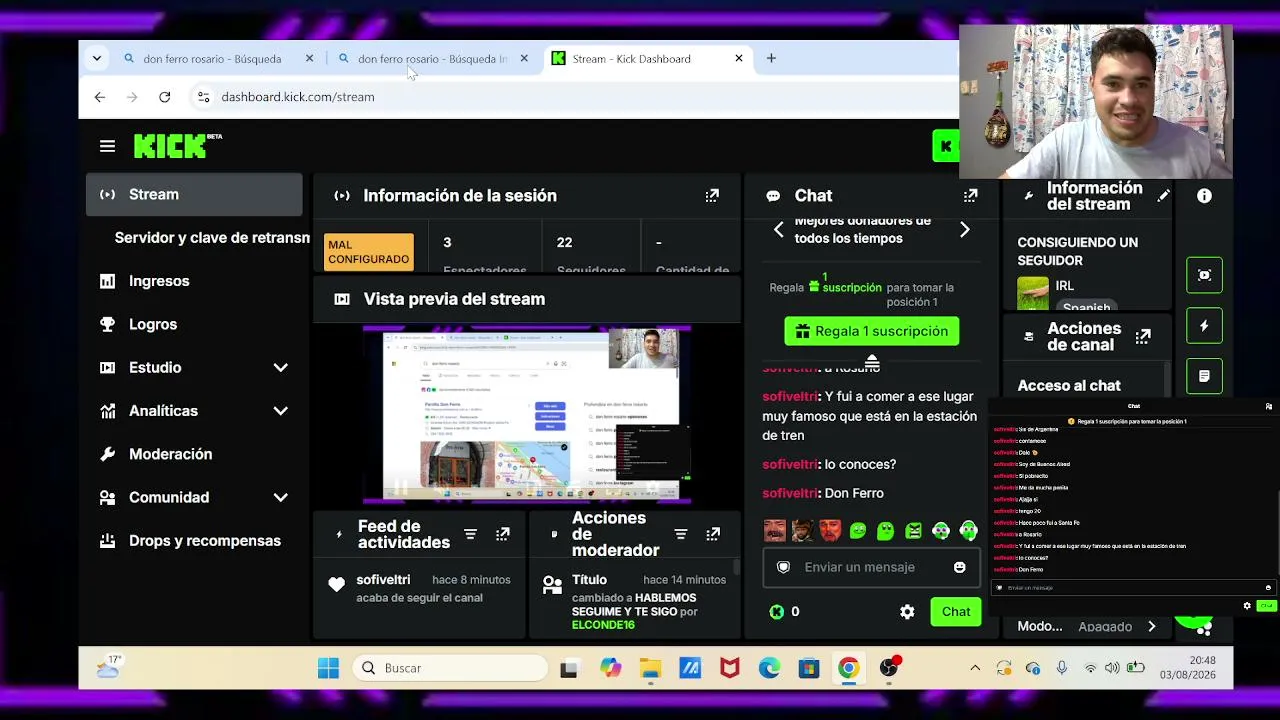Click the 'sofiveltri: Don Ferro' chat message
This screenshot has height=720, width=1280.
pos(823,493)
